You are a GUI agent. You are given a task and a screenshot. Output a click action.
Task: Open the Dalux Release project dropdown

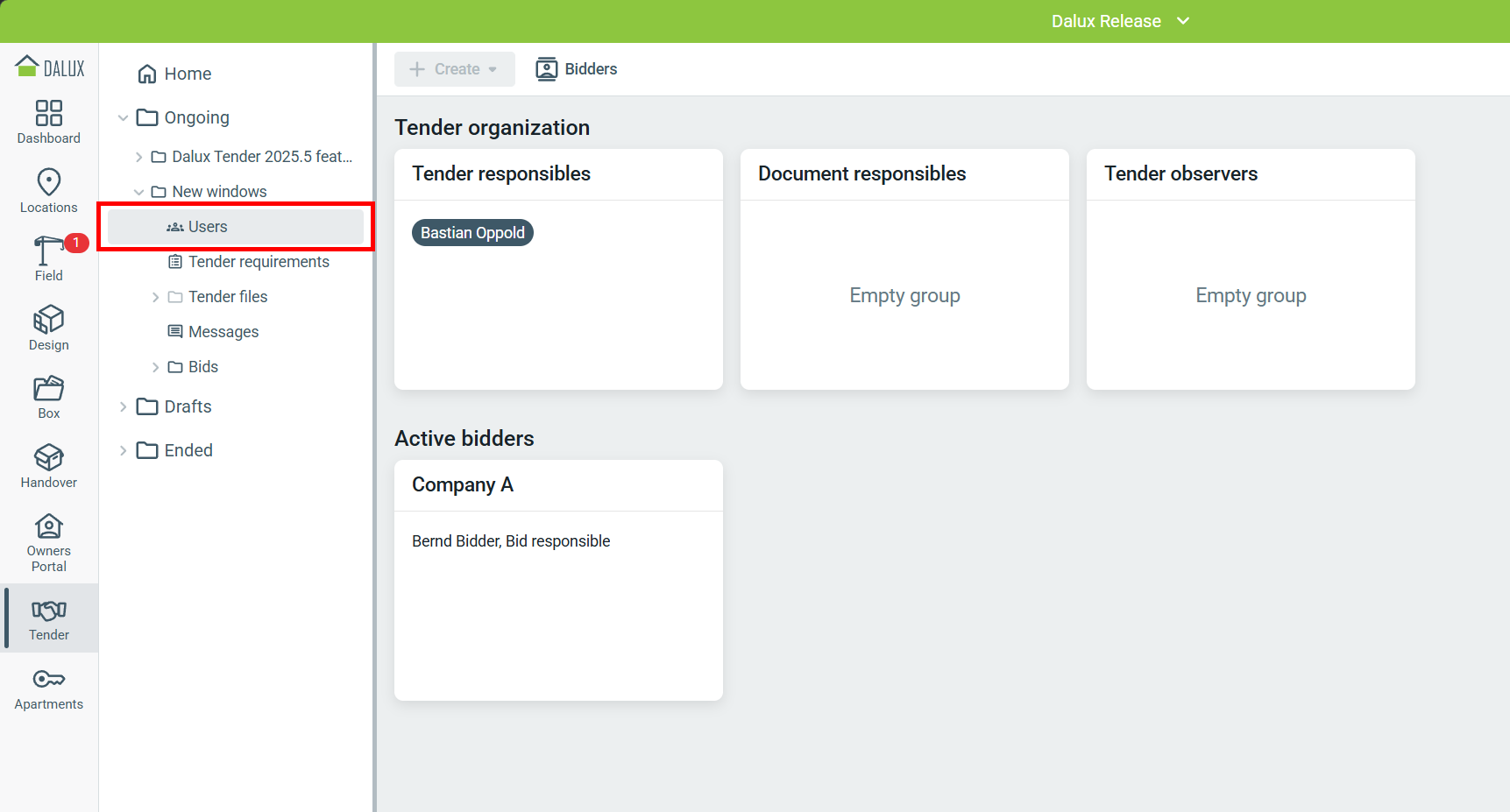coord(1120,21)
